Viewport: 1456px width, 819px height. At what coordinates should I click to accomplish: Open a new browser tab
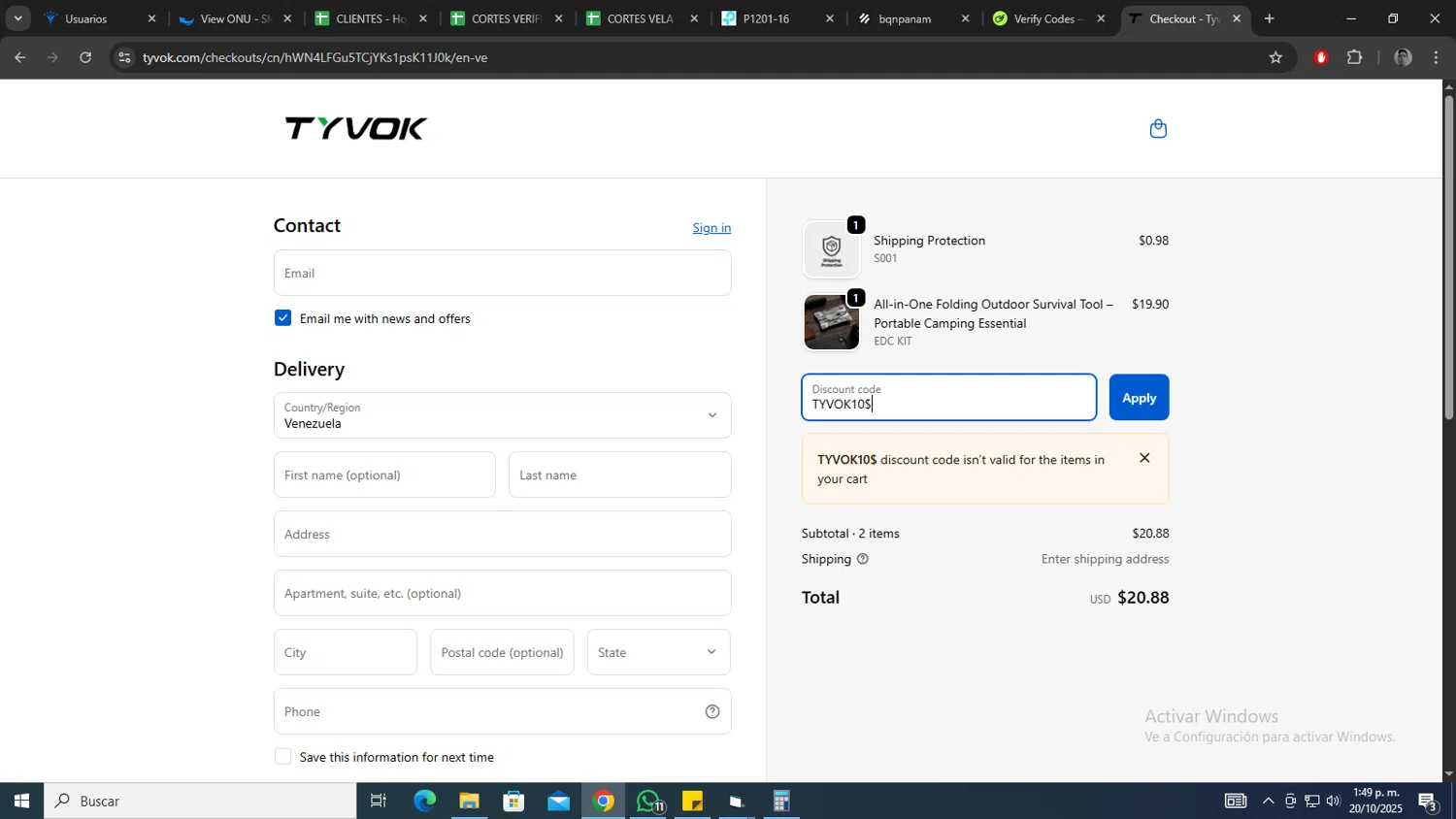click(x=1269, y=18)
